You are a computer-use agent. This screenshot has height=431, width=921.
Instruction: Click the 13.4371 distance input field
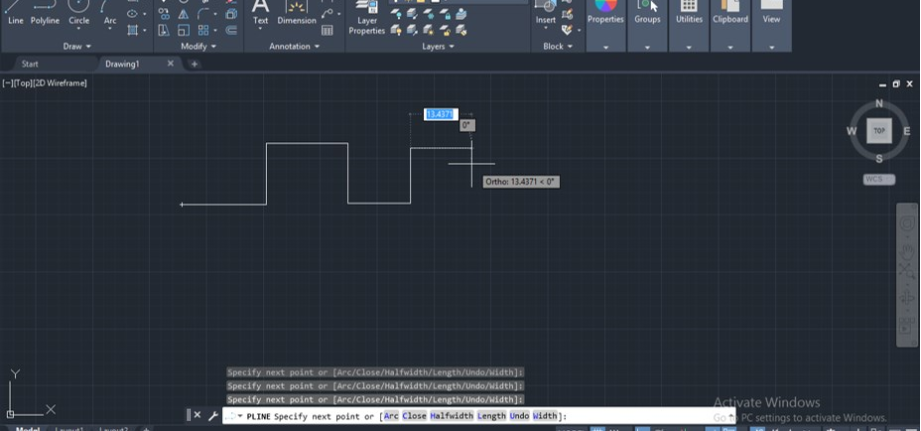(x=441, y=115)
